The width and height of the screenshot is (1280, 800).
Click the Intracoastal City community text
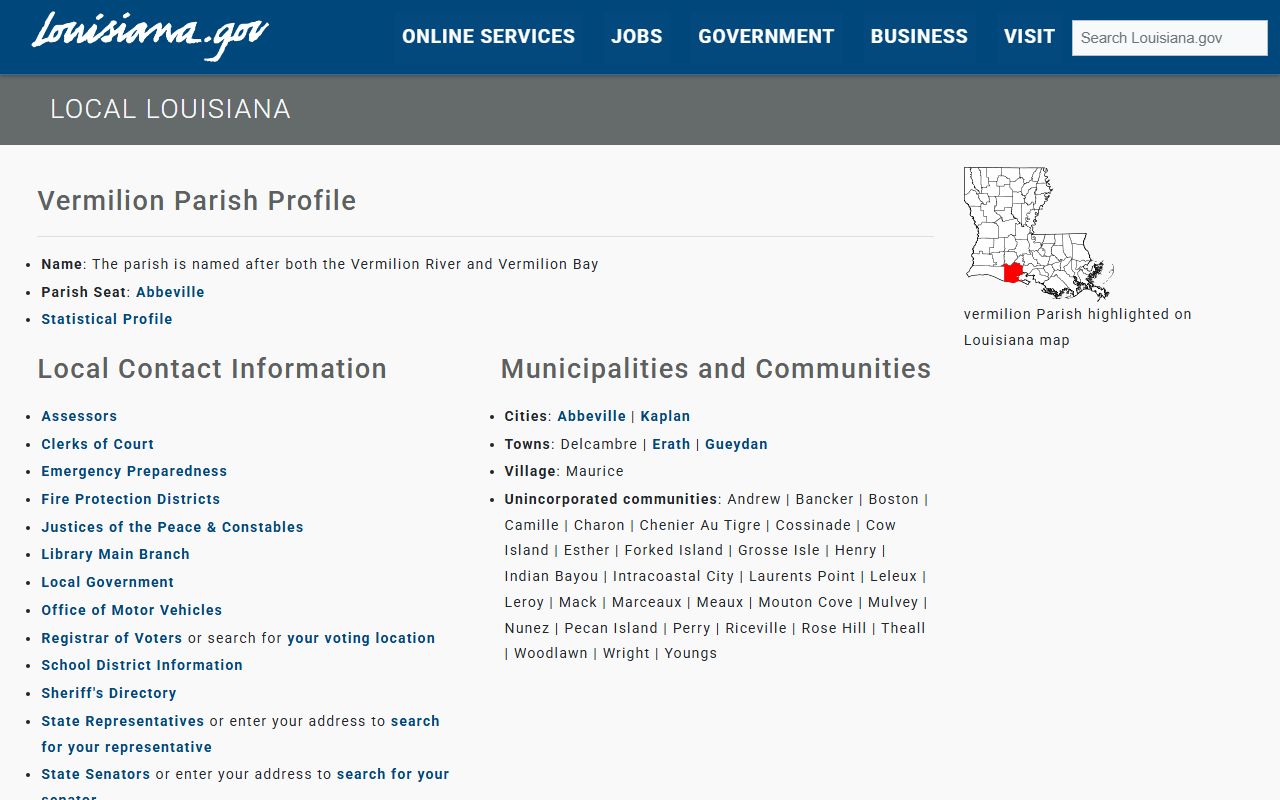pyautogui.click(x=674, y=576)
